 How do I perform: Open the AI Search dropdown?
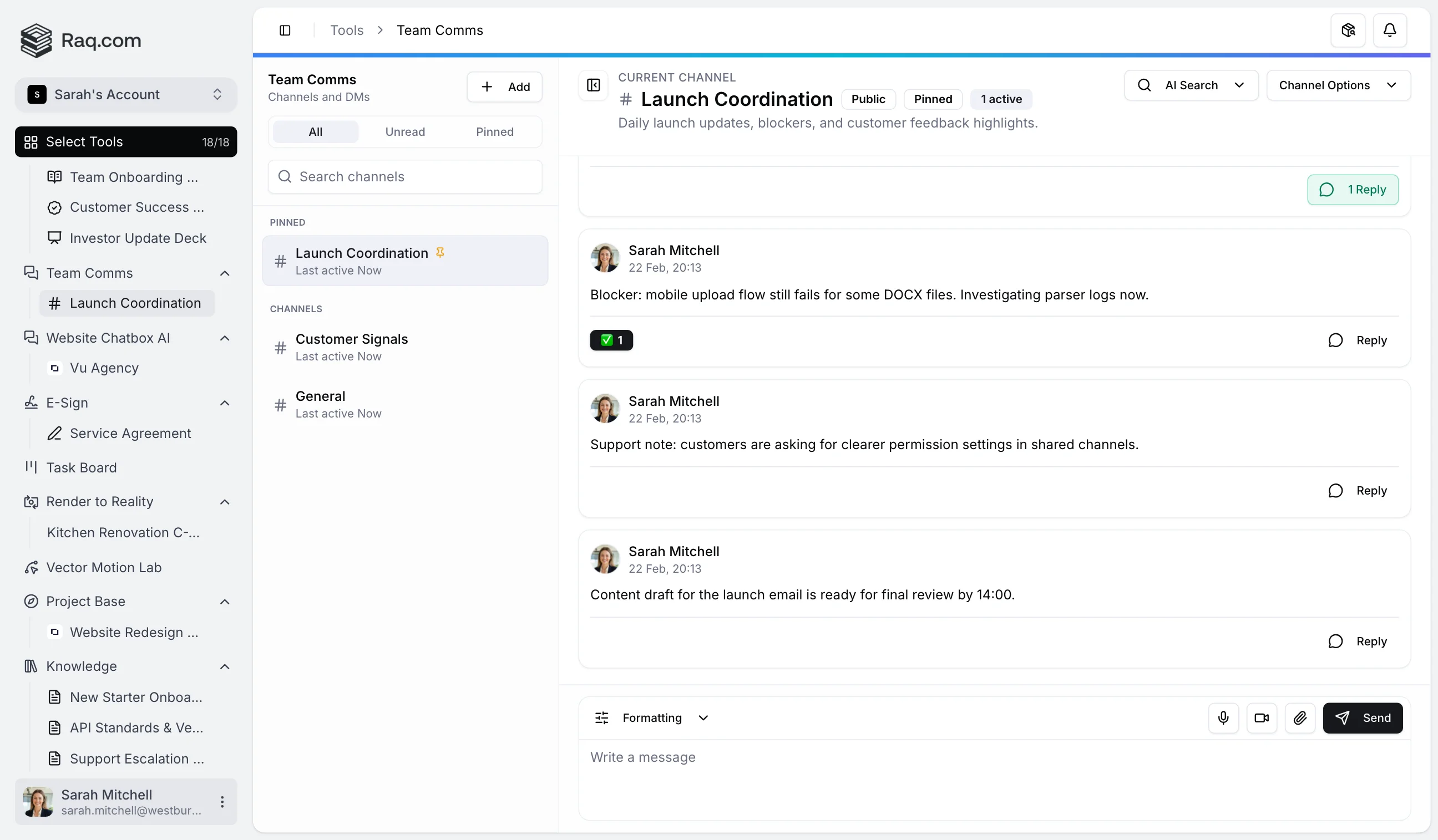click(x=1191, y=85)
